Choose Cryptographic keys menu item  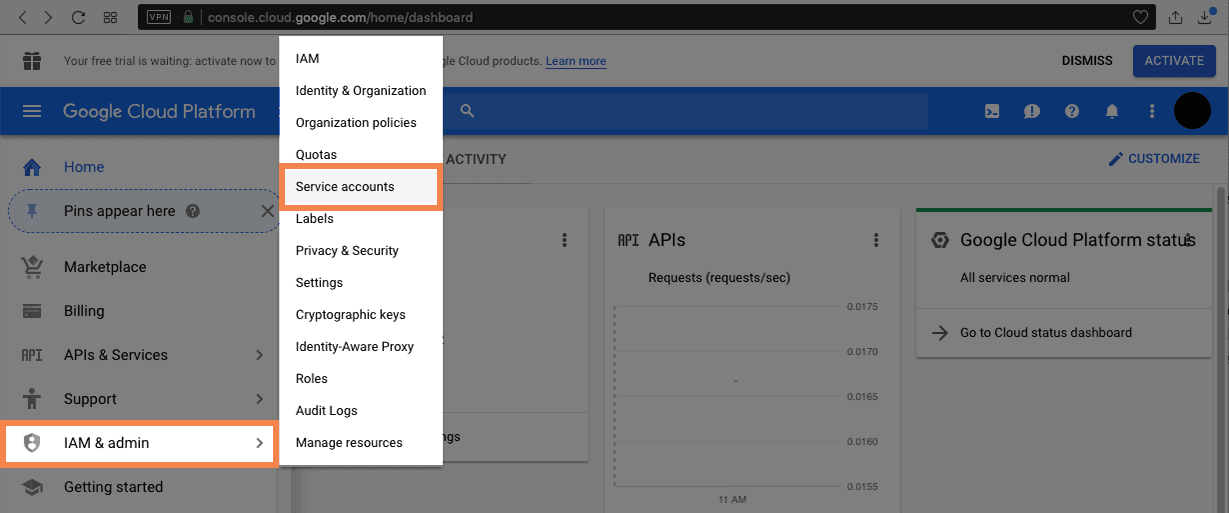tap(350, 315)
